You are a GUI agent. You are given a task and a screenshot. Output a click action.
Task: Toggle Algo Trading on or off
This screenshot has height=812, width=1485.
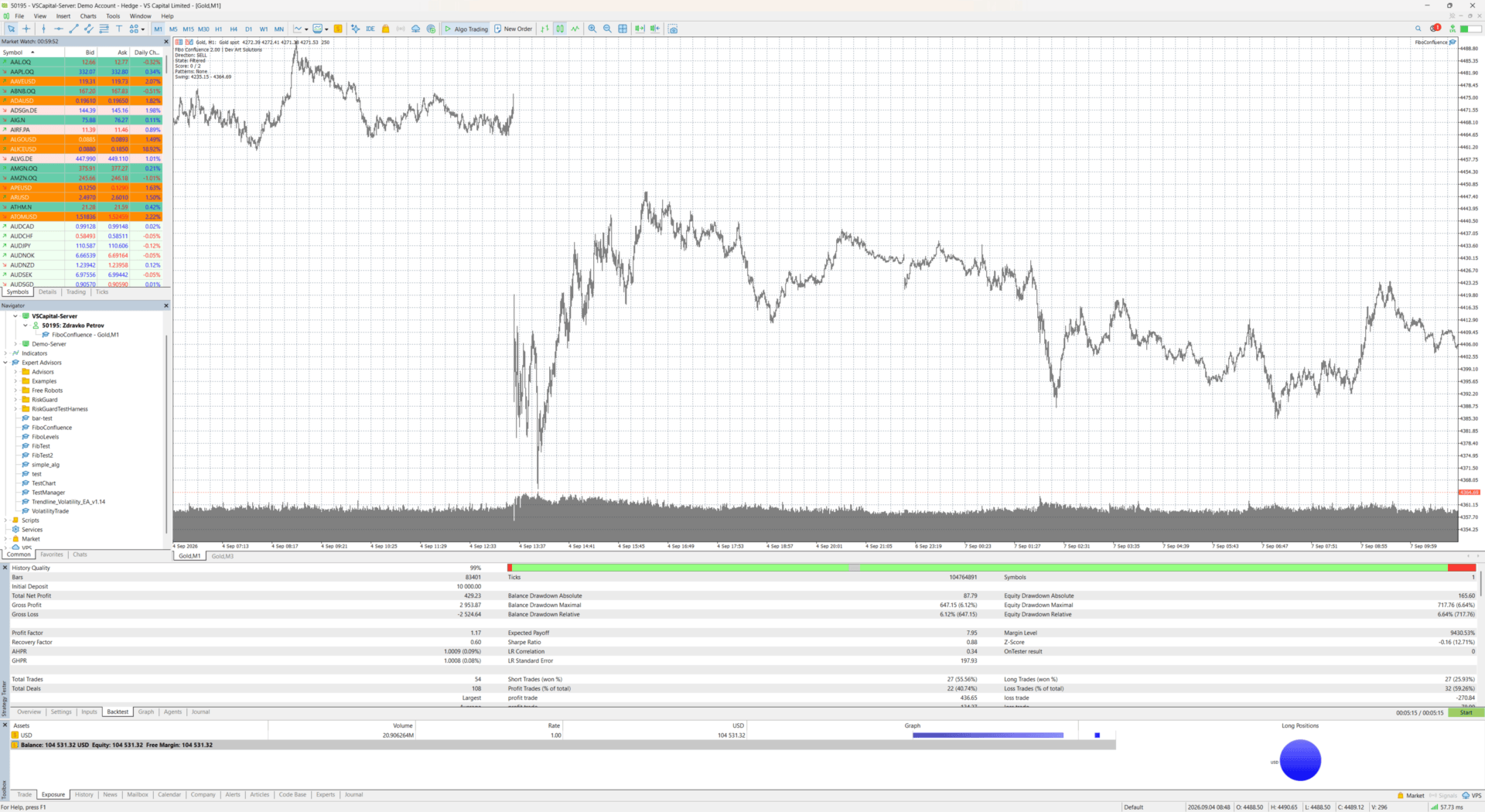pos(466,29)
